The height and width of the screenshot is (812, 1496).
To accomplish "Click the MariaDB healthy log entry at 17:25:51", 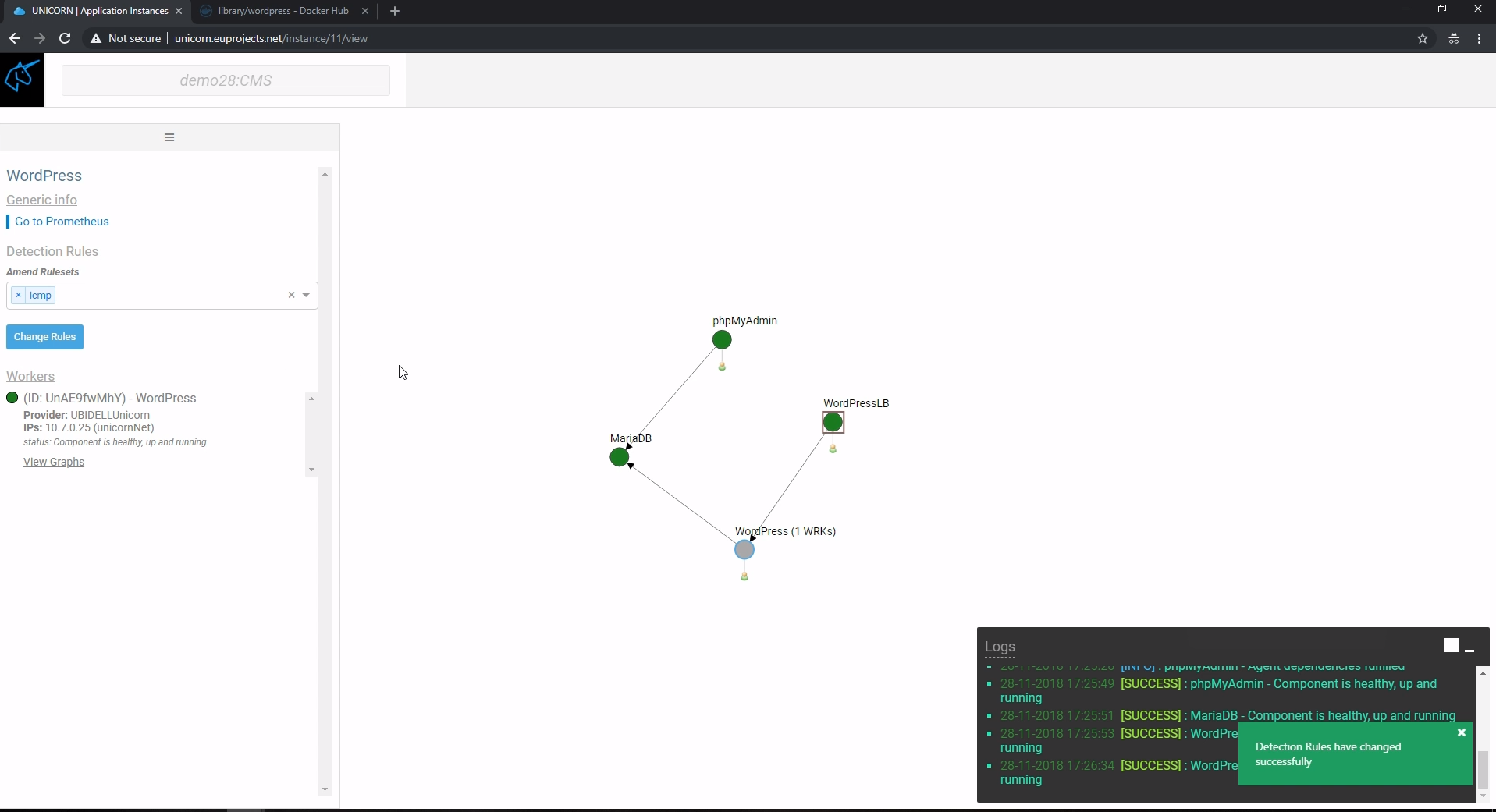I will click(x=1228, y=715).
